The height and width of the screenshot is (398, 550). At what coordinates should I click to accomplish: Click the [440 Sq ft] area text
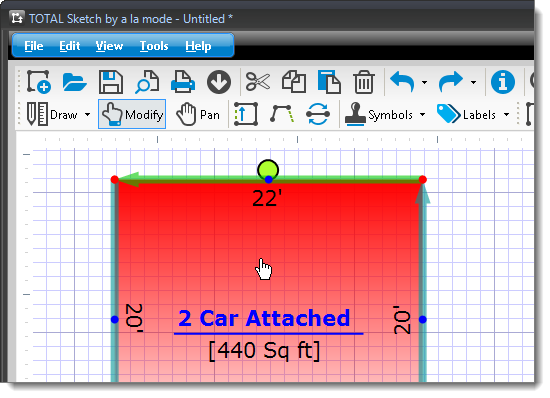(264, 350)
